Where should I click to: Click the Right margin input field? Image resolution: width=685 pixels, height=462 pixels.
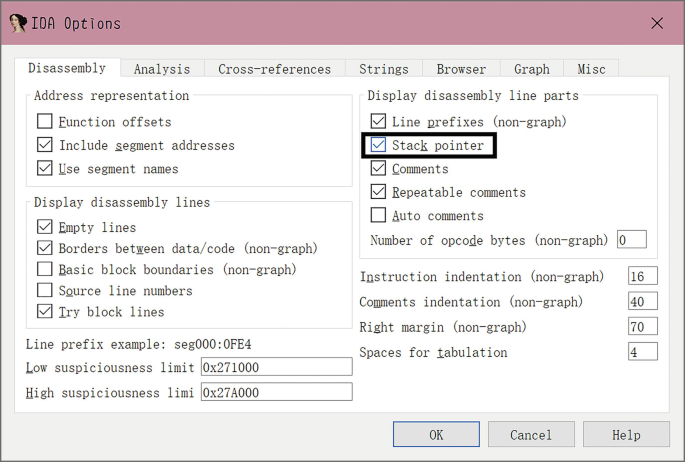[643, 327]
